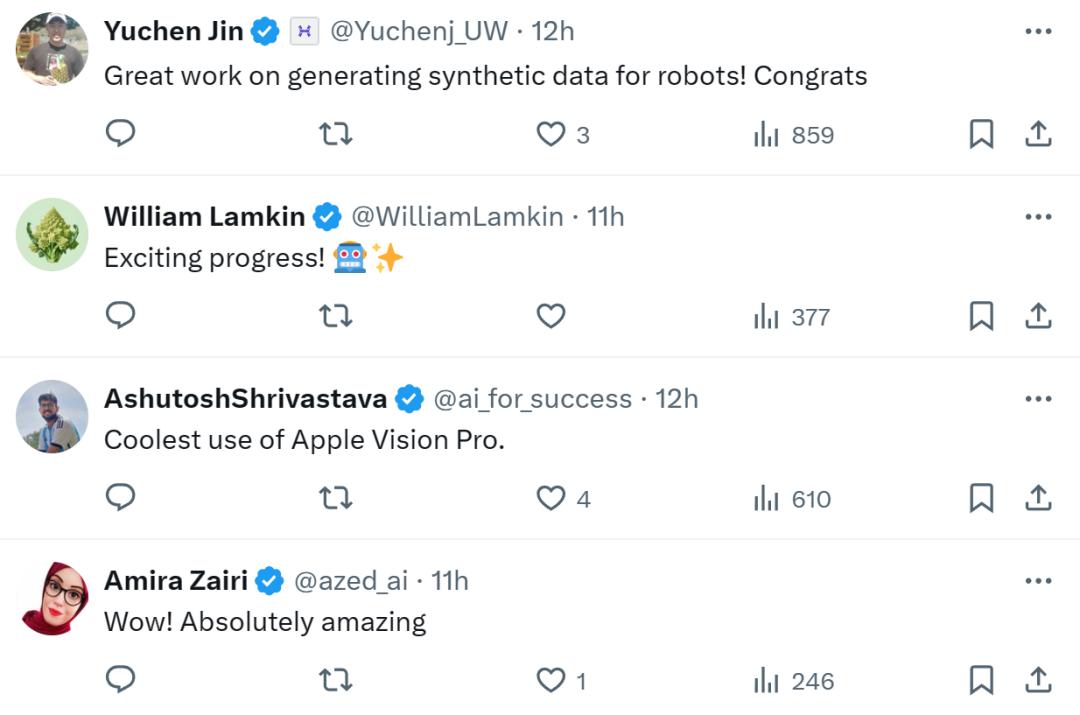The width and height of the screenshot is (1080, 715).
Task: Open more options on Yuchen Jin's tweet
Action: 1039,32
